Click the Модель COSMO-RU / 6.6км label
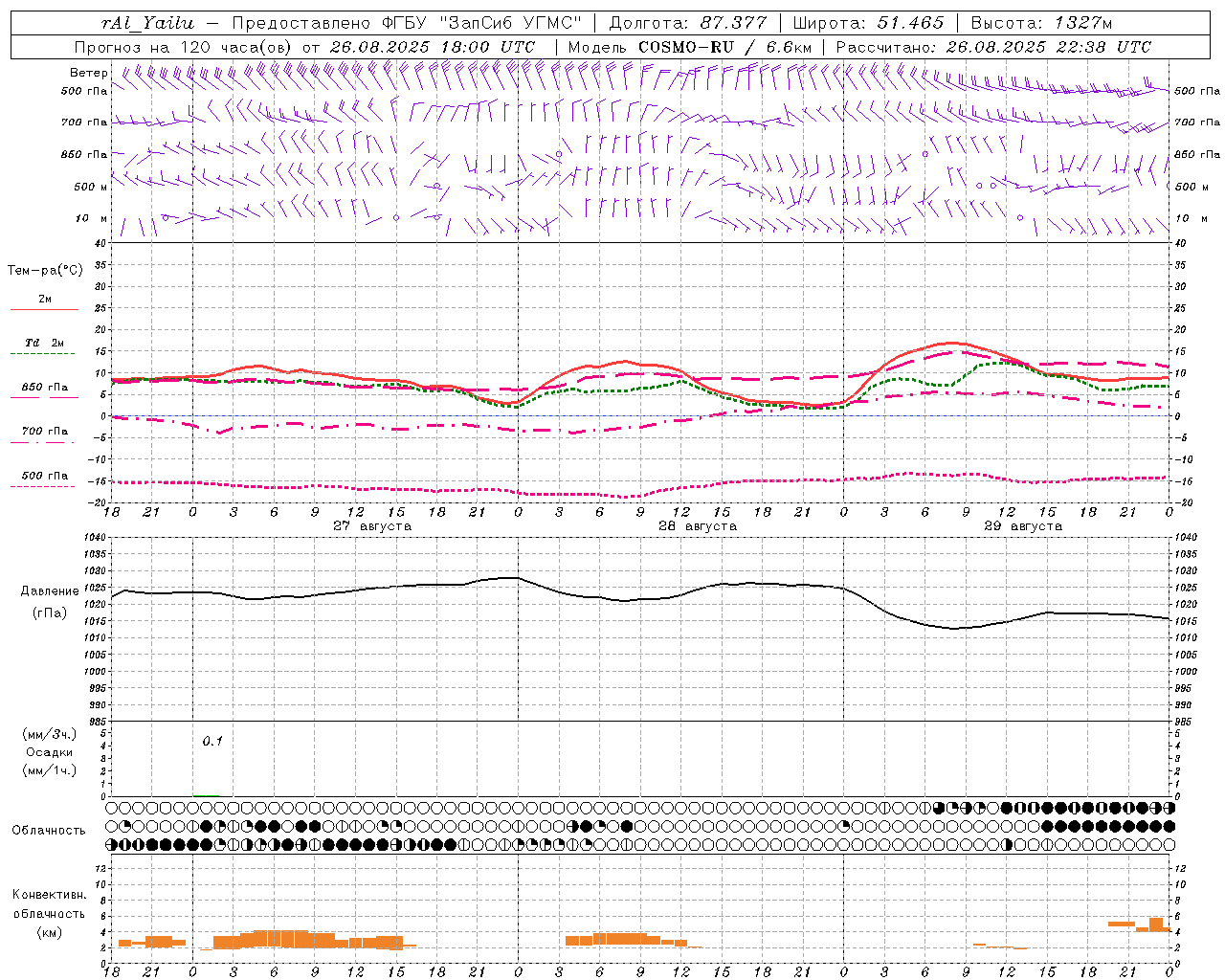Viewport: 1225px width, 980px height. point(690,47)
